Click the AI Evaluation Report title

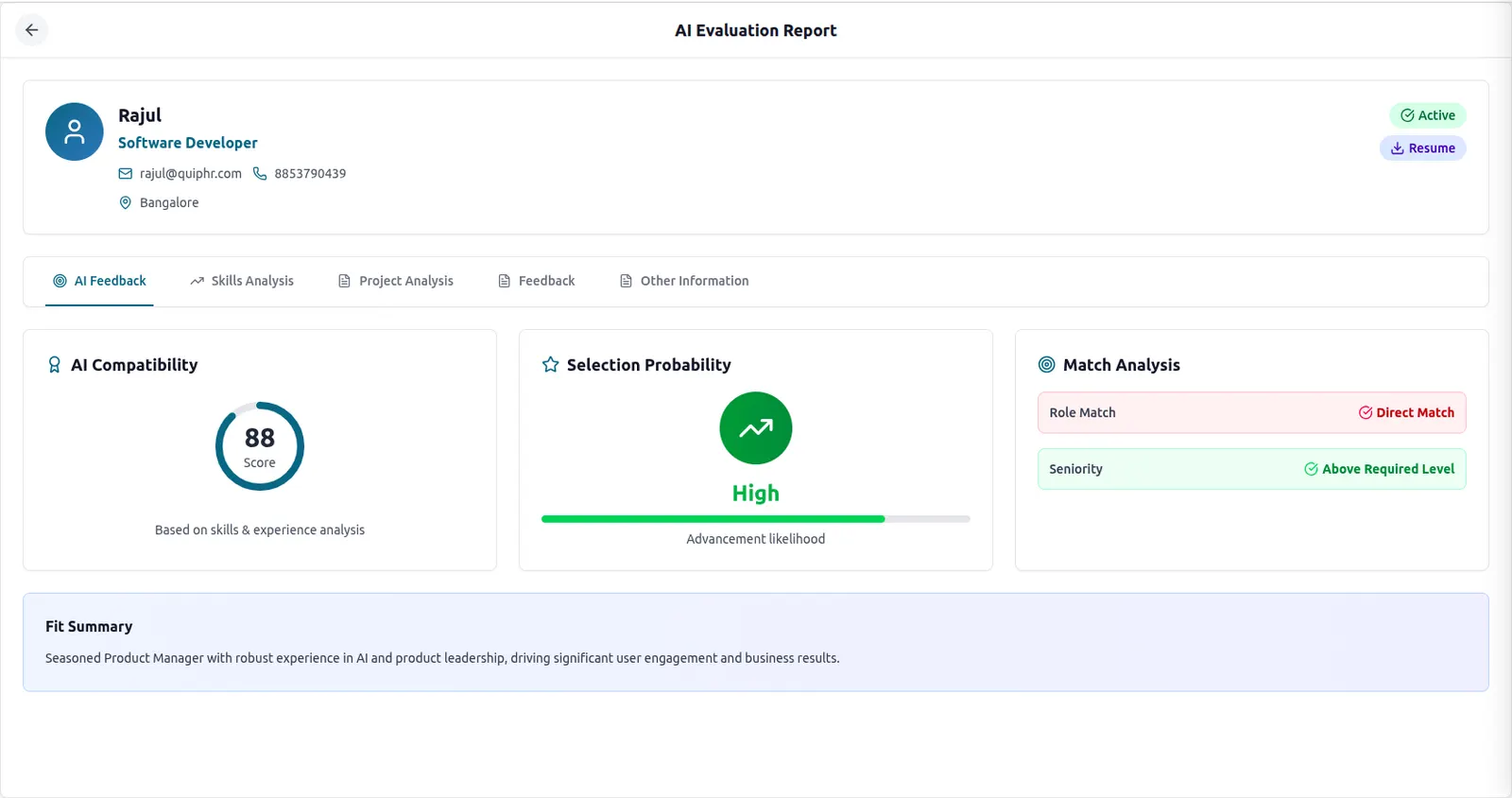pyautogui.click(x=756, y=30)
